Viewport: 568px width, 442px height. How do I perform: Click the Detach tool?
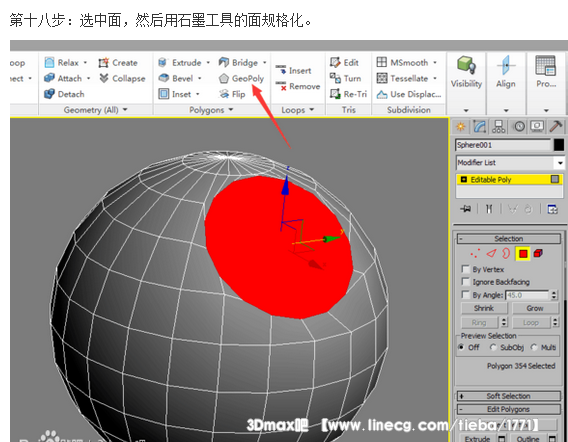(64, 94)
